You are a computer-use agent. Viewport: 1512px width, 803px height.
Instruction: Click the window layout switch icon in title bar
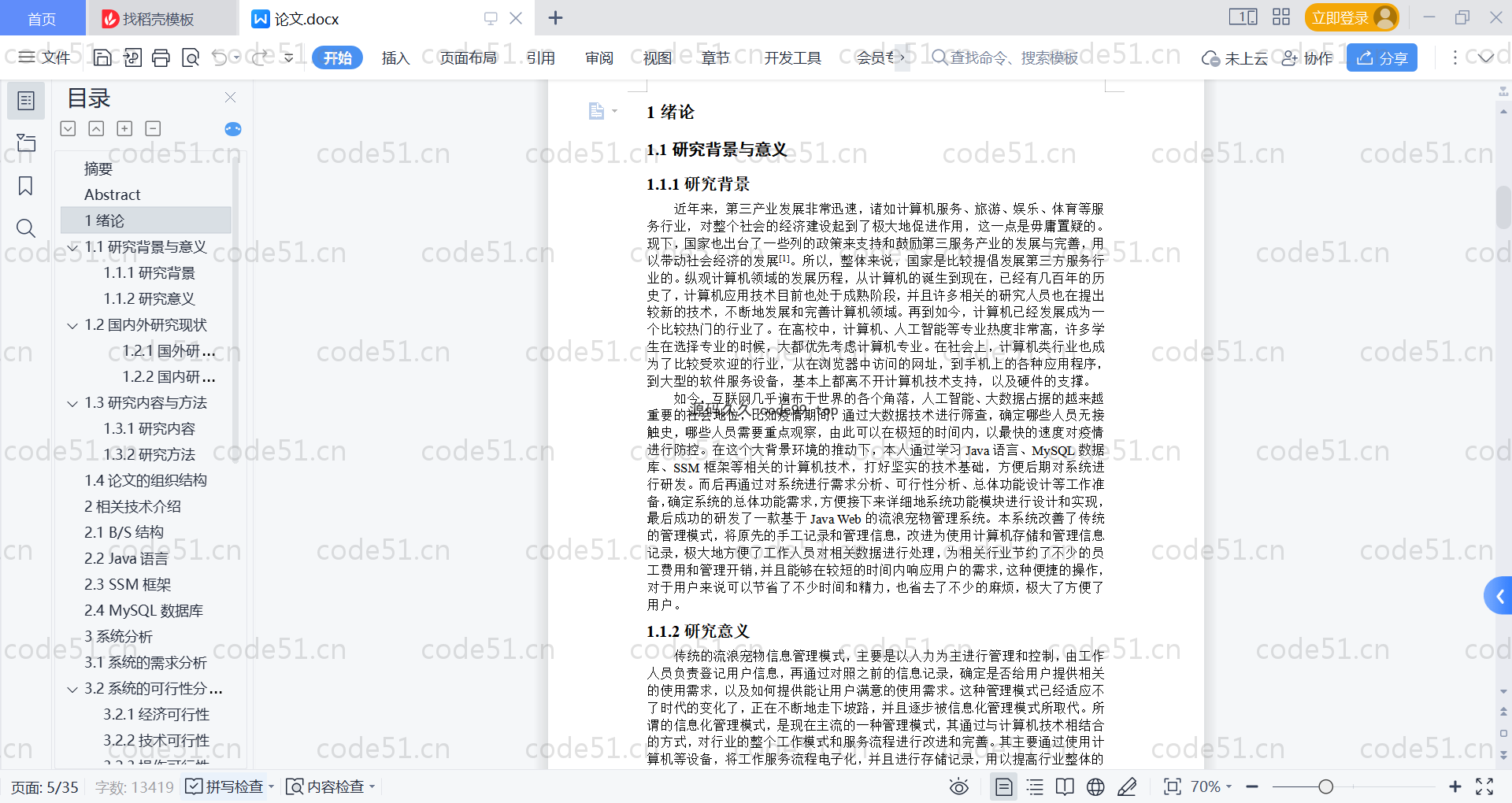click(1243, 17)
